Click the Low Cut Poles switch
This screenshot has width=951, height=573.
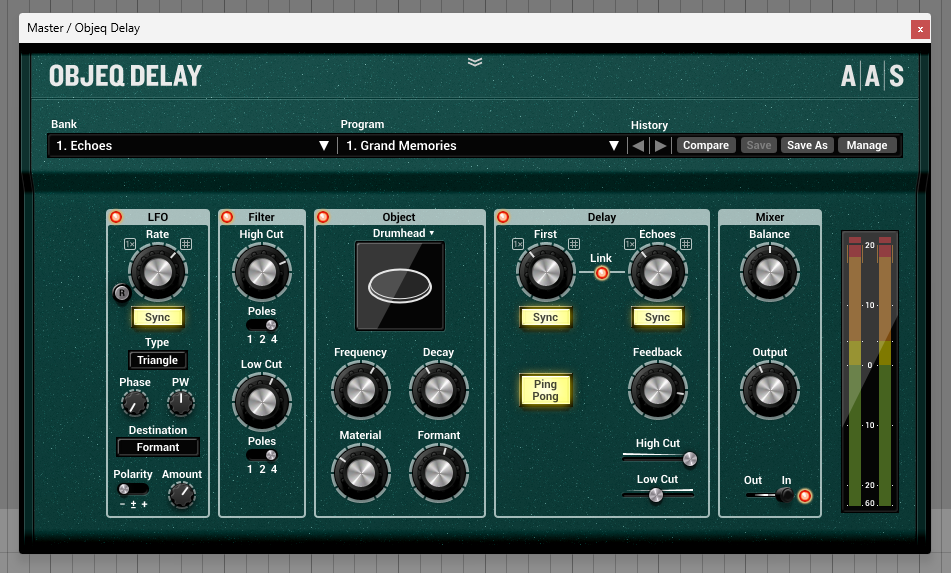click(262, 455)
